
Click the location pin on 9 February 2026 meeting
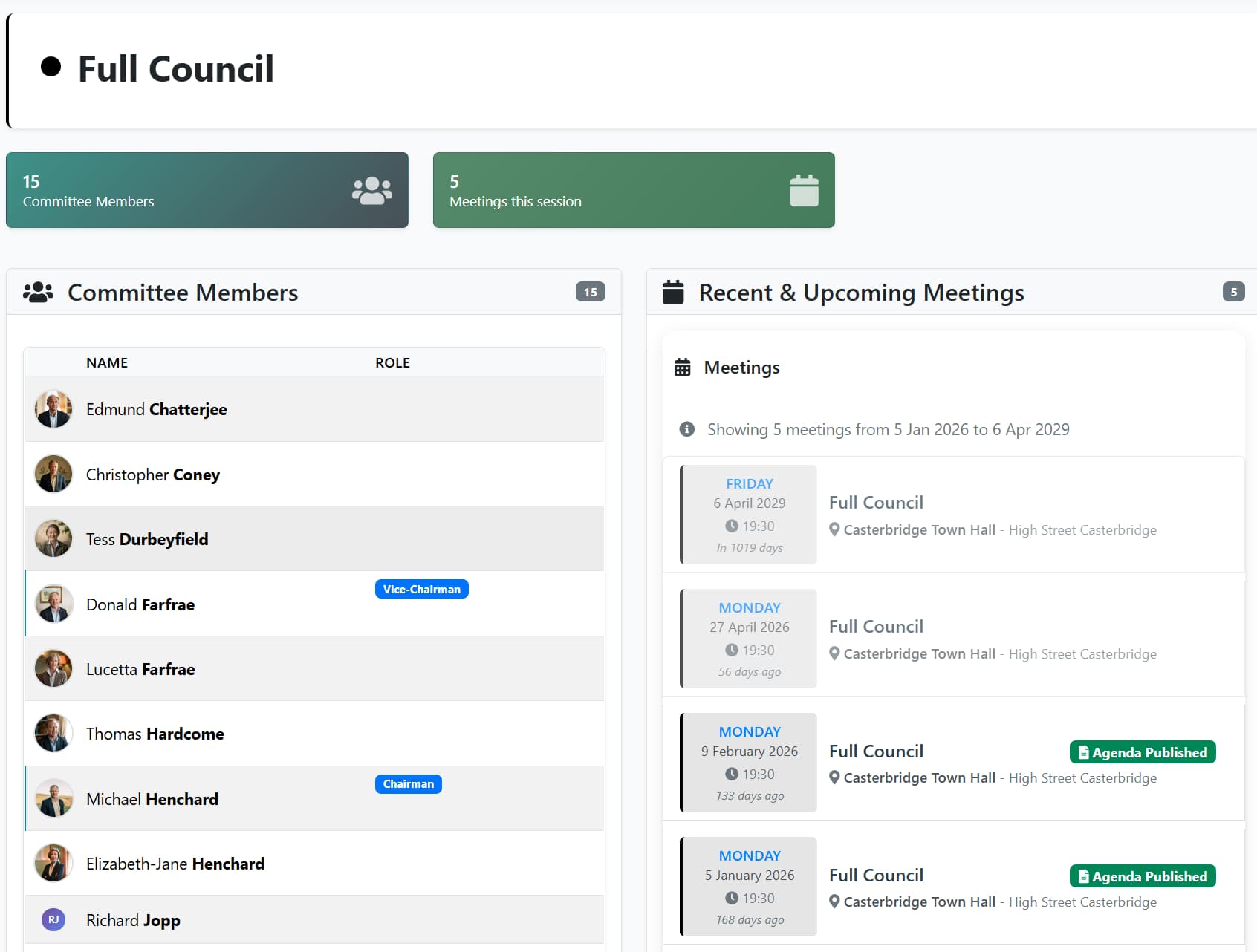point(834,777)
